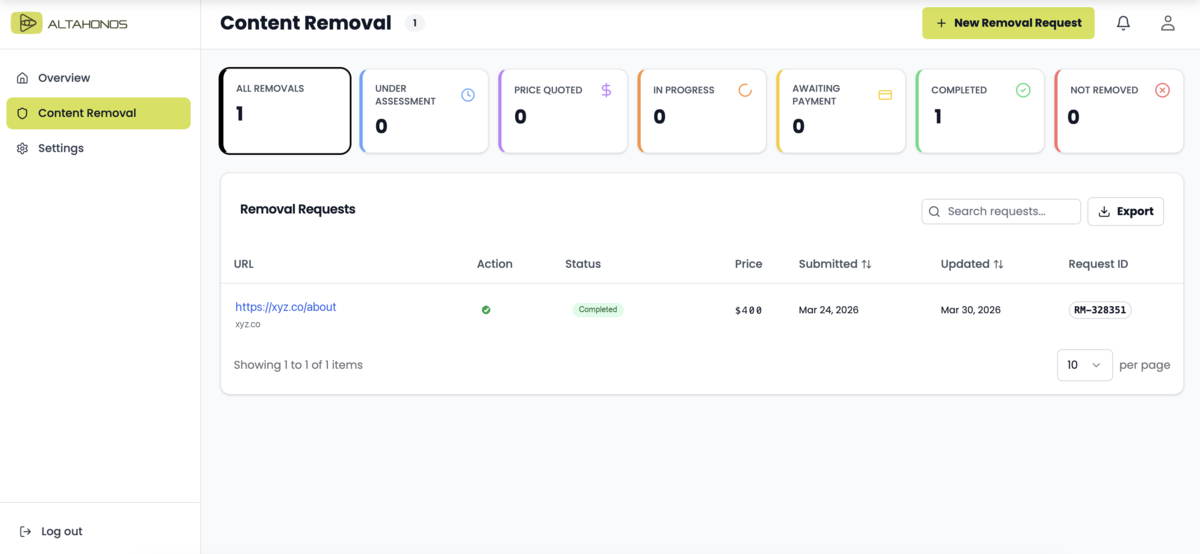
Task: Click the Price Quoted dollar icon
Action: click(x=606, y=90)
